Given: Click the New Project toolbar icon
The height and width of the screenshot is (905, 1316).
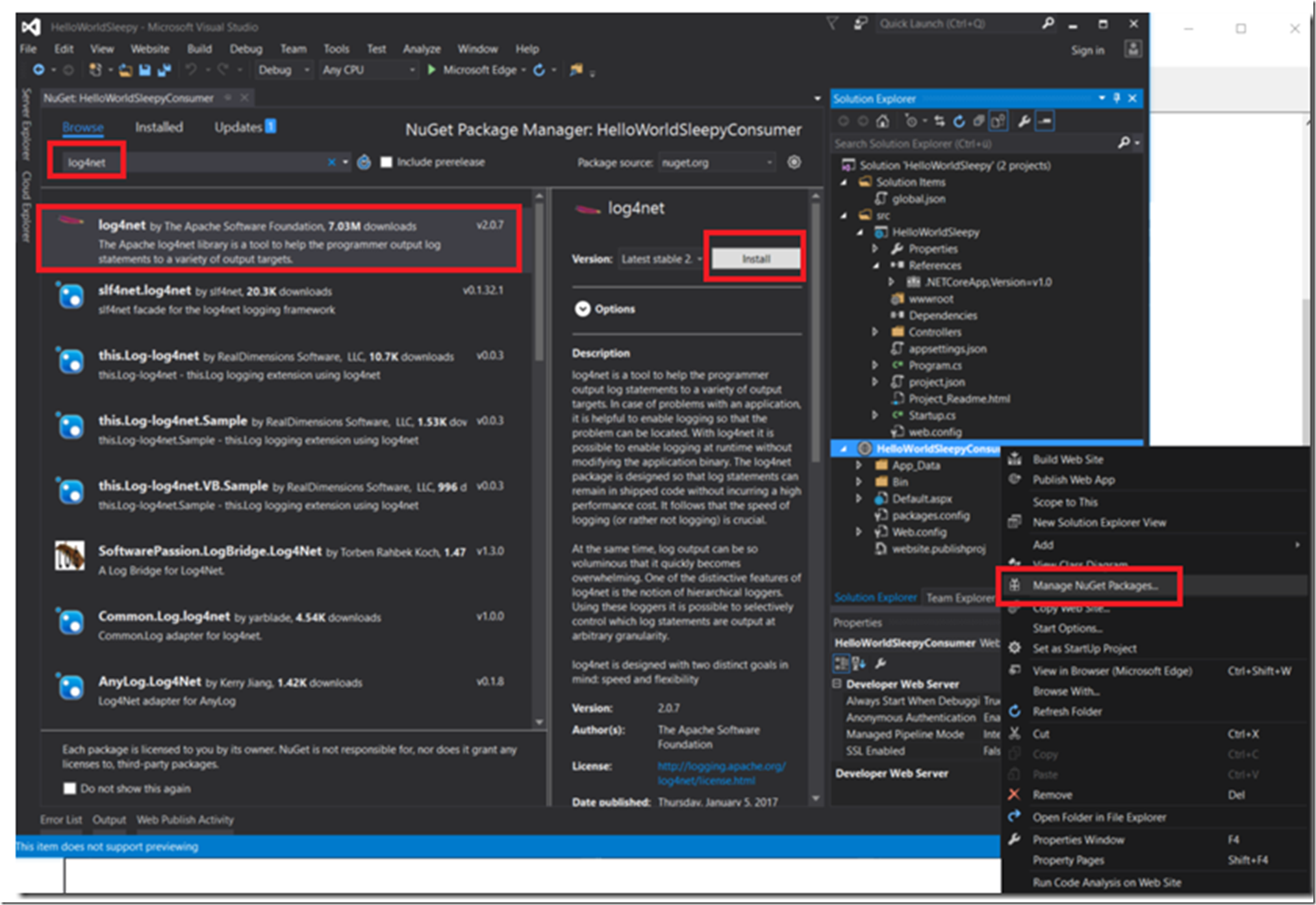Looking at the screenshot, I should (95, 69).
